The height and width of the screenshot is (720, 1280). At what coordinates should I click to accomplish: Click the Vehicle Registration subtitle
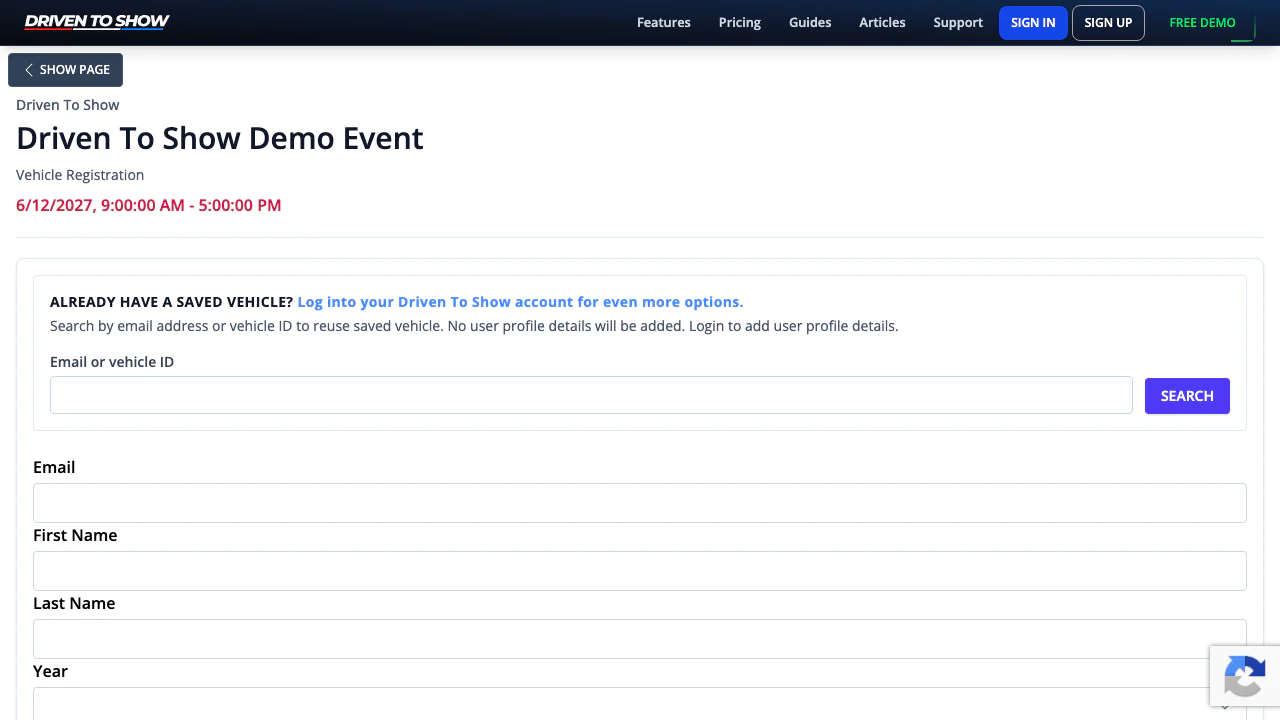(x=80, y=175)
